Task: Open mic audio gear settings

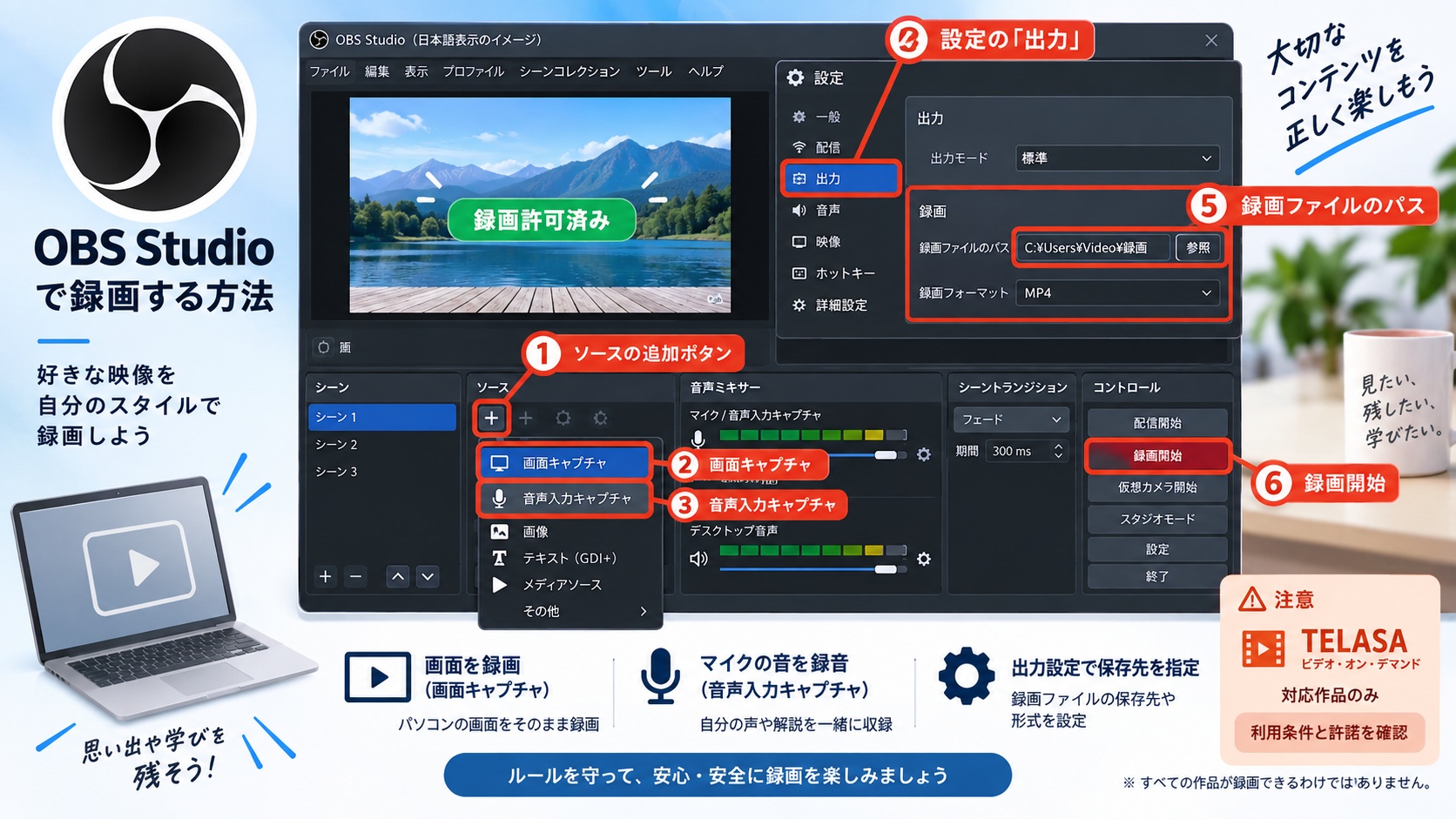Action: pyautogui.click(x=924, y=454)
